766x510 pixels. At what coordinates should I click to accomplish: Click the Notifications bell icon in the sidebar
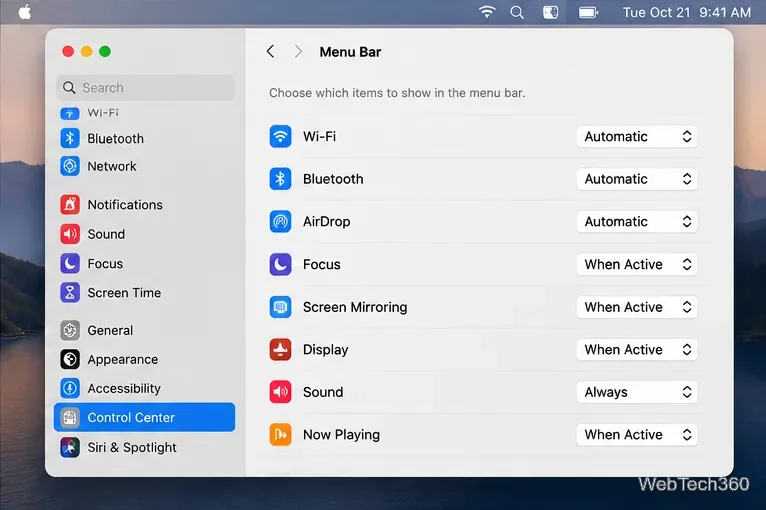70,205
